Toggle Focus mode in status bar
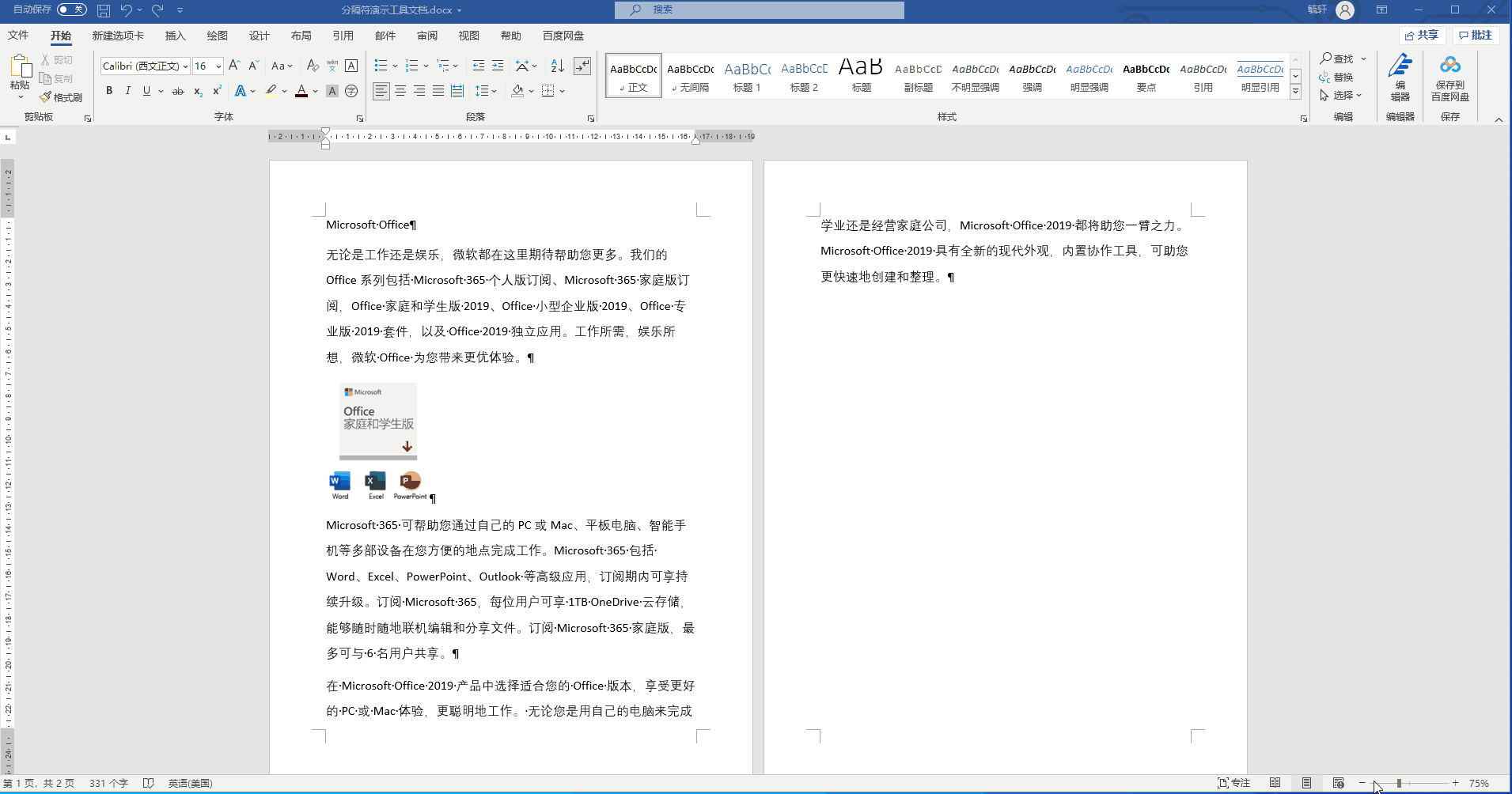Image resolution: width=1512 pixels, height=794 pixels. [x=1234, y=783]
